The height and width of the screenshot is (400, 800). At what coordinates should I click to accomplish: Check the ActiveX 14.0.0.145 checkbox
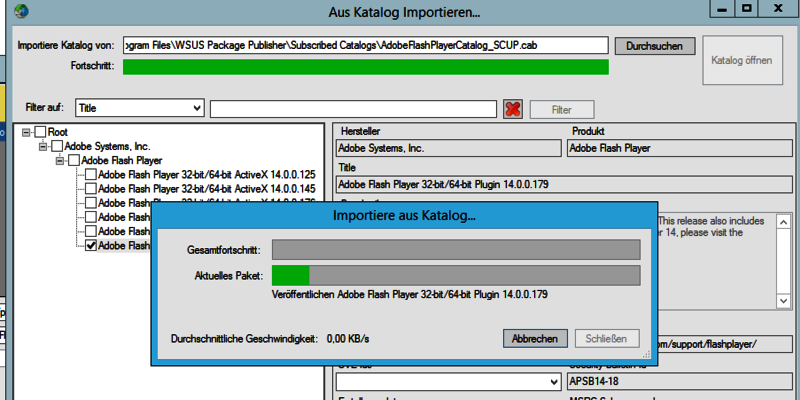(x=91, y=189)
